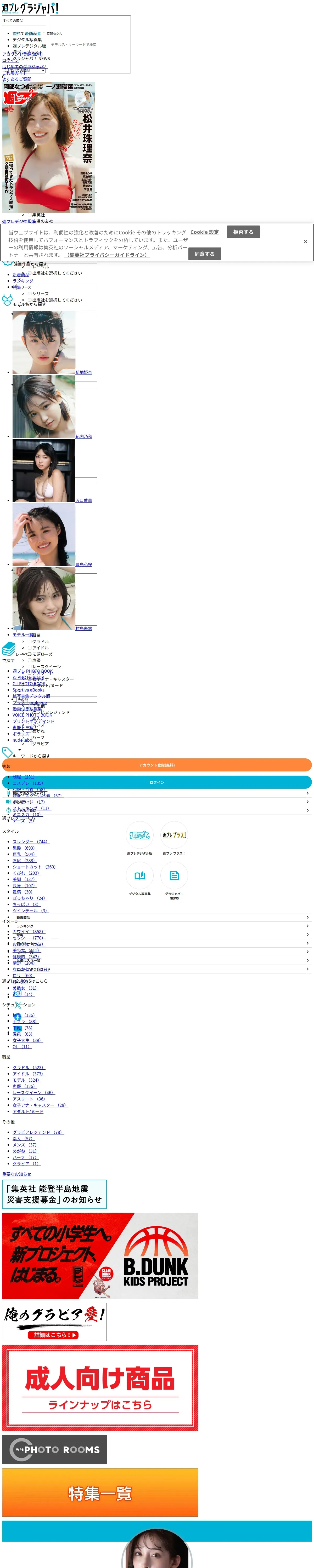Open the 豊島心桜 model link

[x=83, y=565]
